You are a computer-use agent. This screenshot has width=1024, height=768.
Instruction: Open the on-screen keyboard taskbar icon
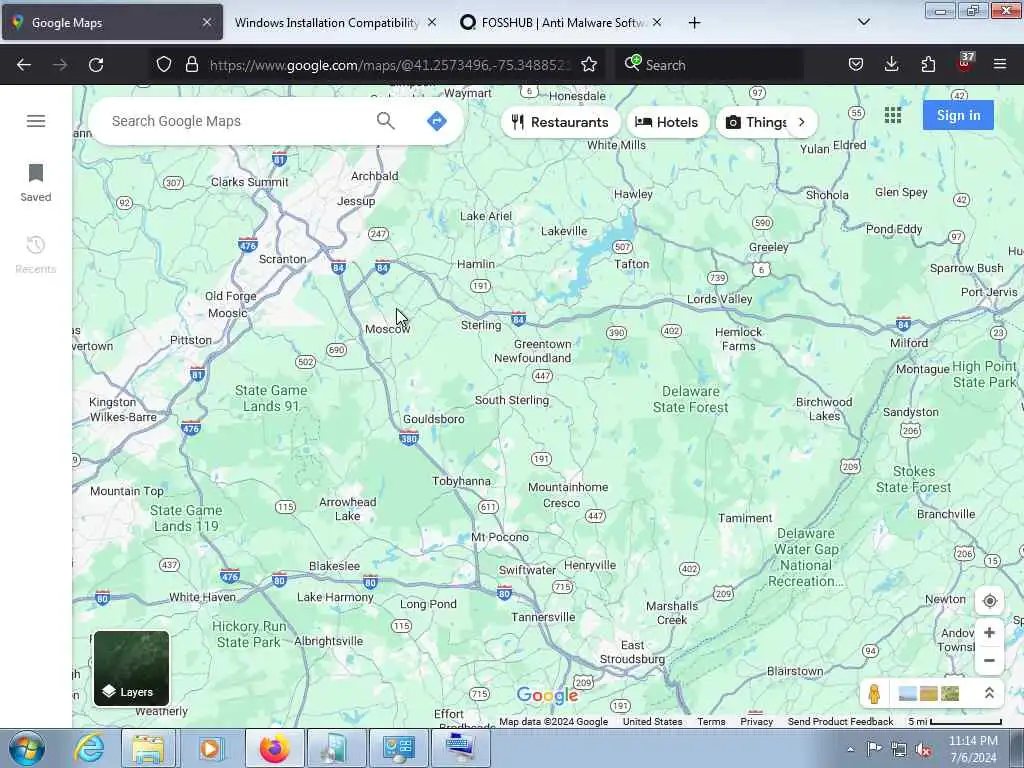(x=460, y=748)
